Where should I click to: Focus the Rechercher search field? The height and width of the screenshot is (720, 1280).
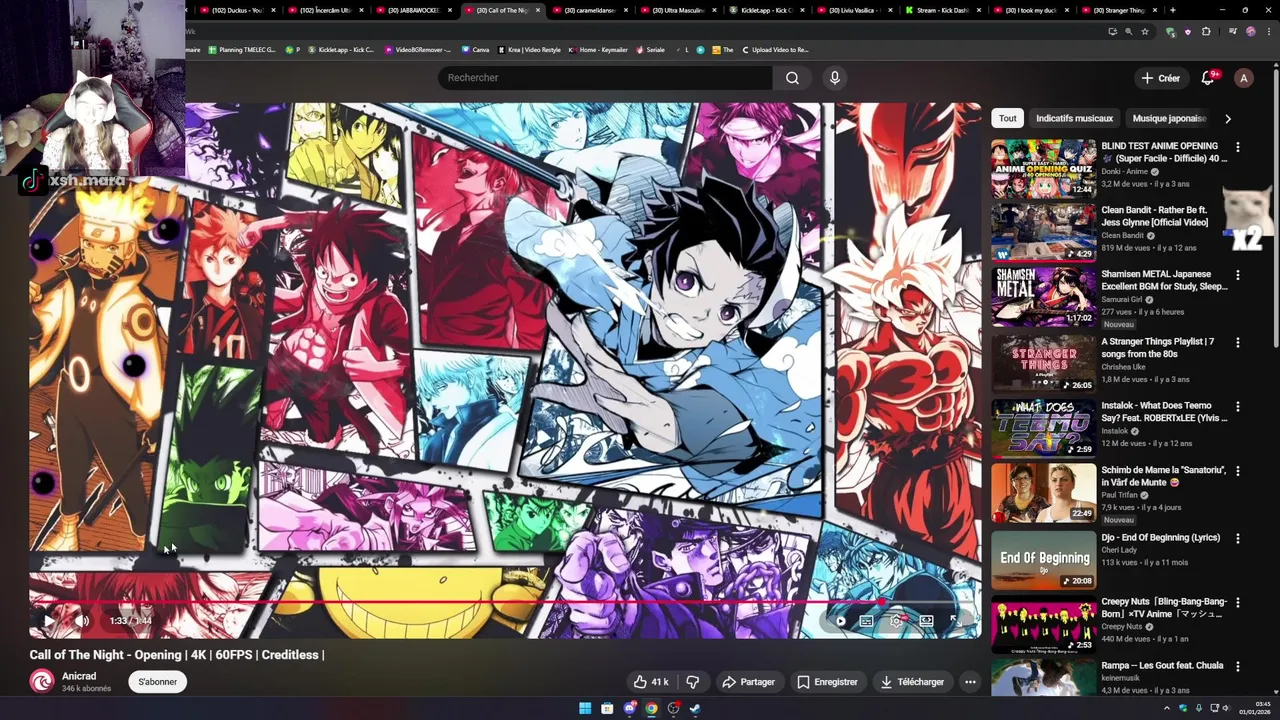605,78
